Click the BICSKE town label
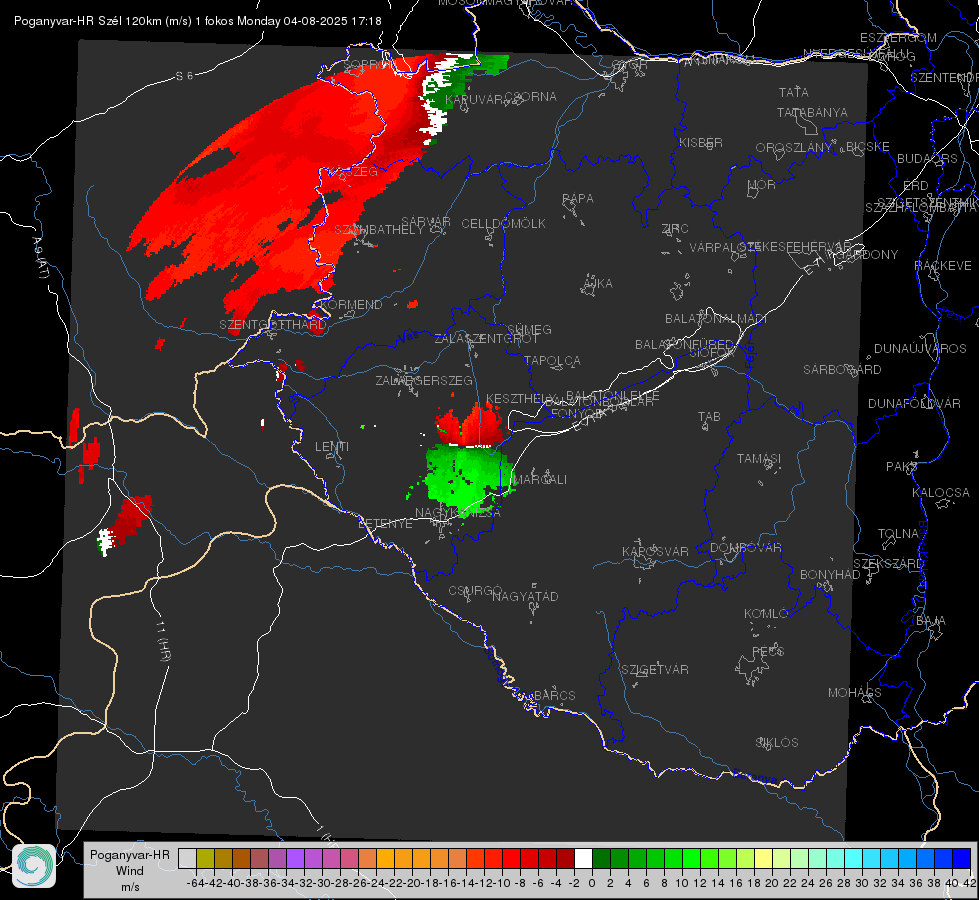The image size is (979, 900). point(868,147)
